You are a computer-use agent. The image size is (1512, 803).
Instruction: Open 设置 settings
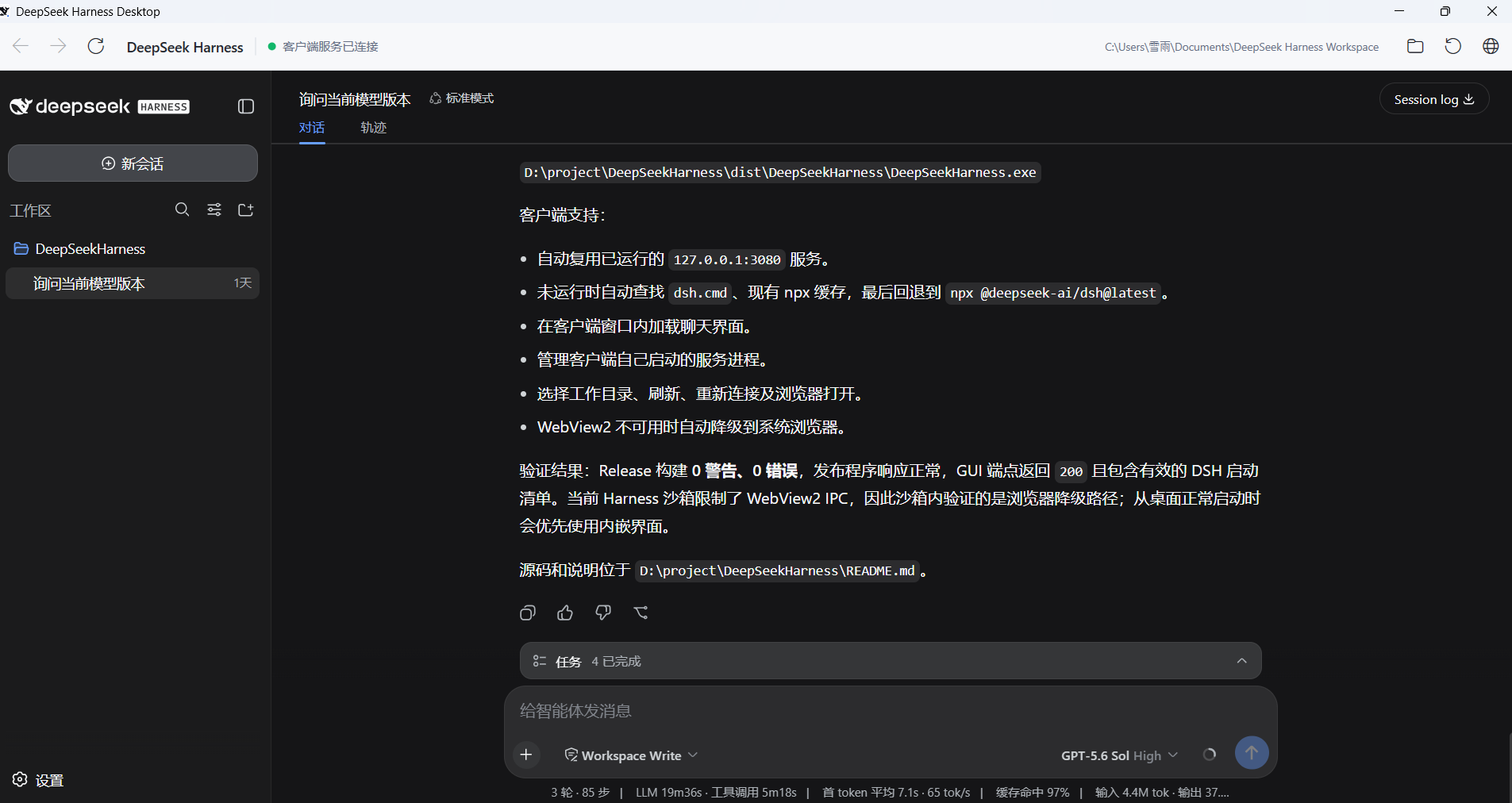pyautogui.click(x=38, y=780)
